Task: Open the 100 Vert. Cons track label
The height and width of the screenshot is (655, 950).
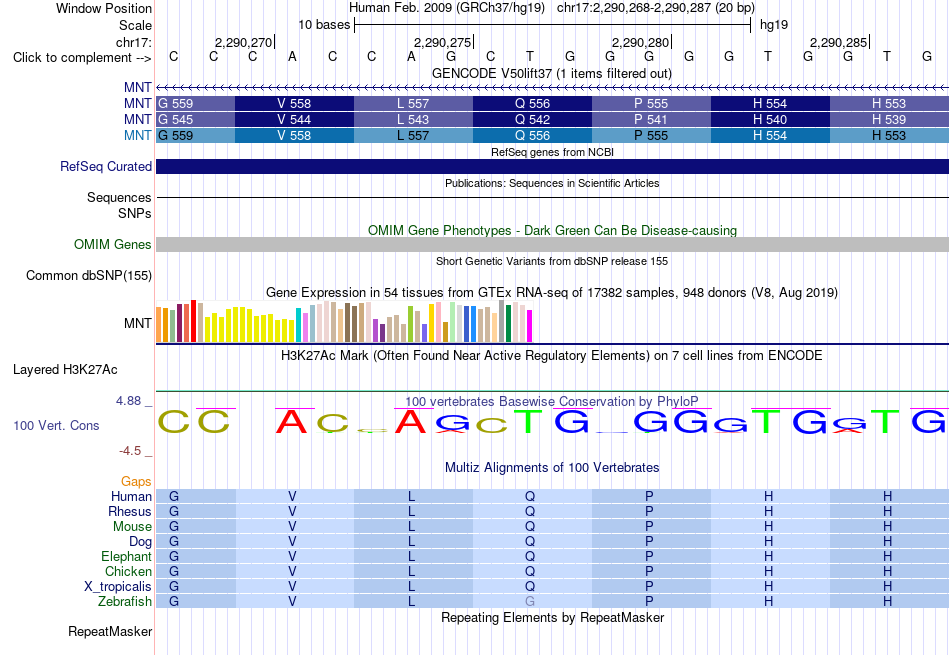Action: click(x=56, y=425)
